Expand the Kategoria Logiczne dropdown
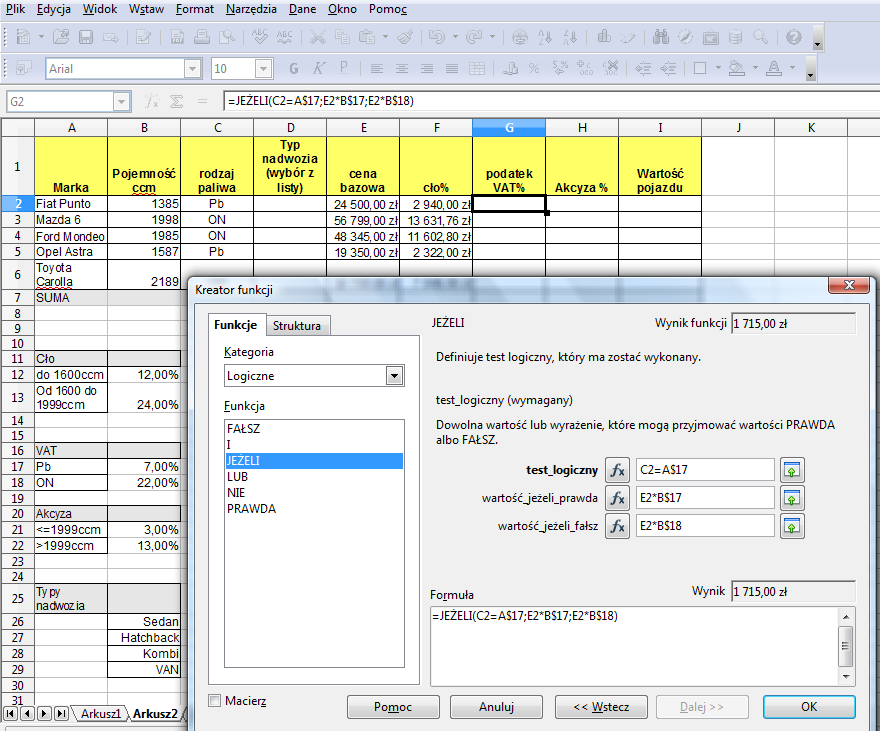Viewport: 880px width, 731px height. click(x=395, y=375)
